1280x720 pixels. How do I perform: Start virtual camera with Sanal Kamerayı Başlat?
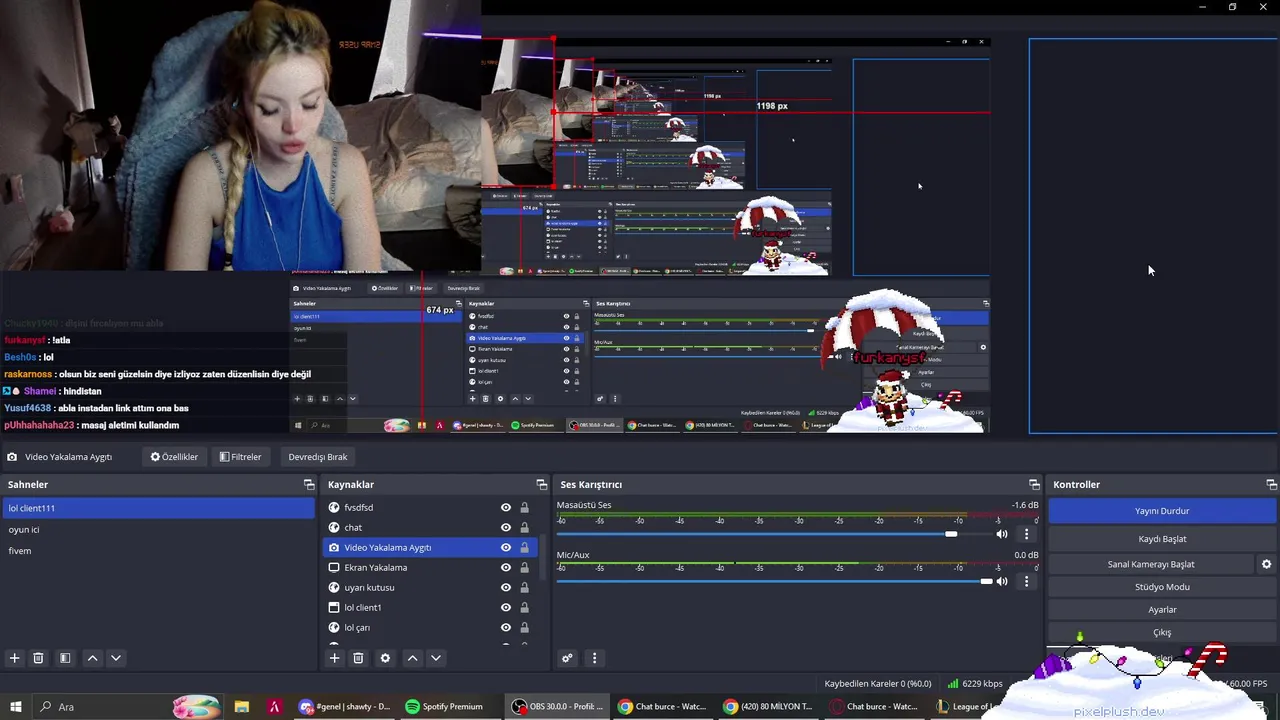click(1151, 564)
